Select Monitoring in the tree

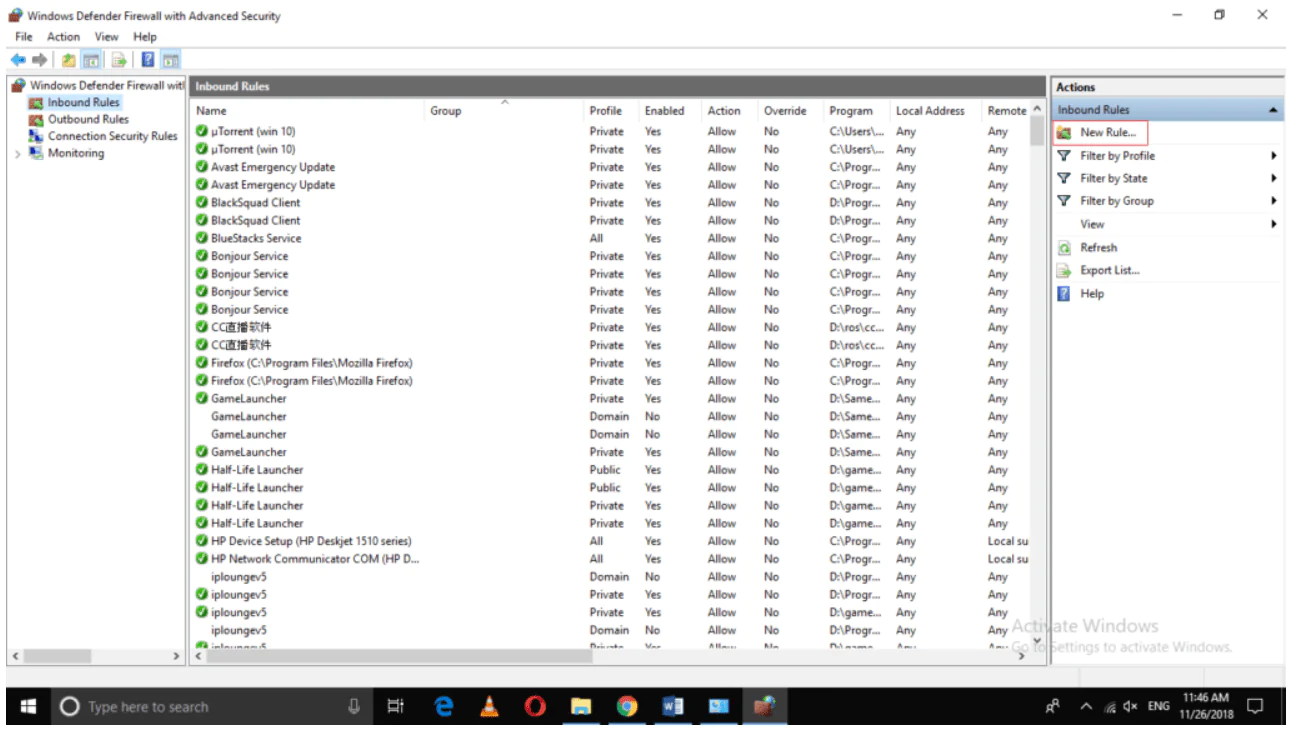tap(75, 154)
